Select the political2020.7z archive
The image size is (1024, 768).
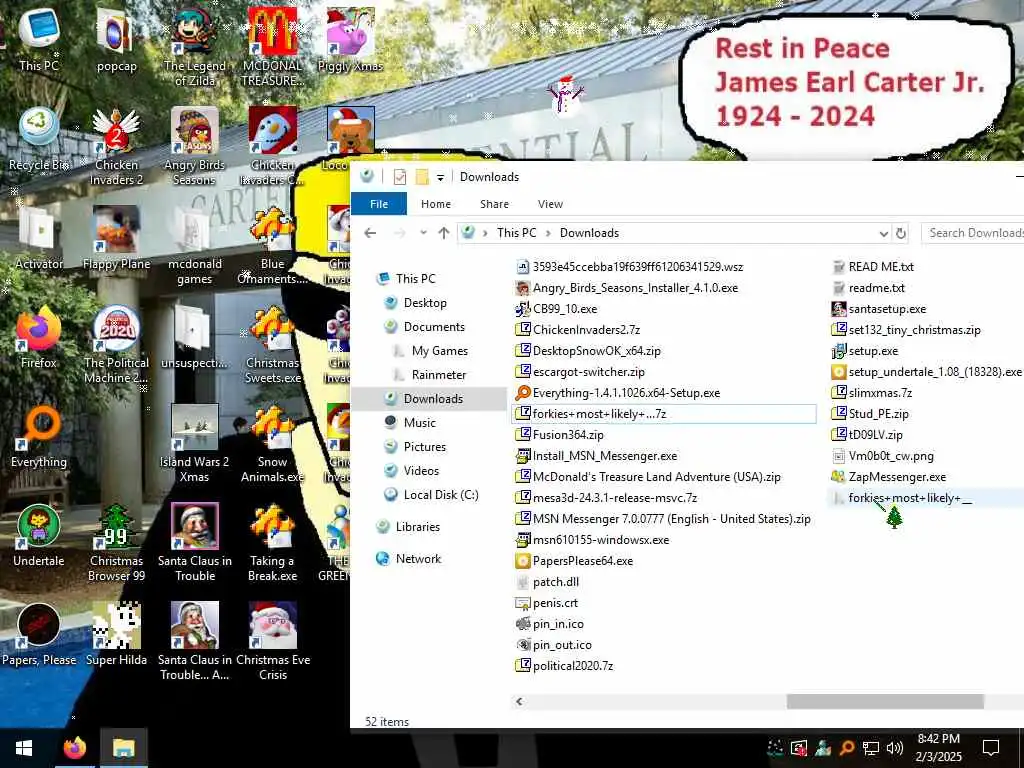(x=573, y=666)
